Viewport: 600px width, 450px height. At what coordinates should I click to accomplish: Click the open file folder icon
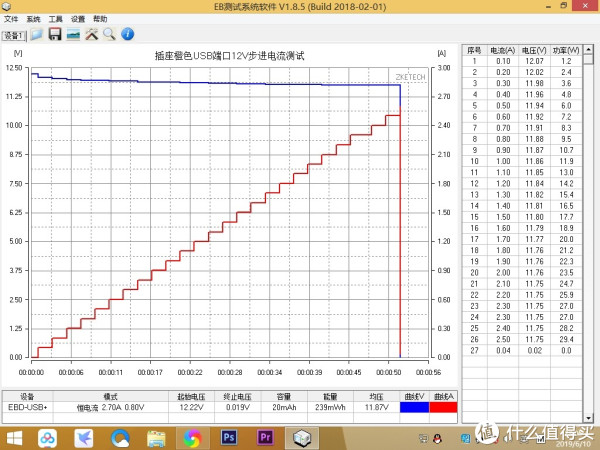36,34
